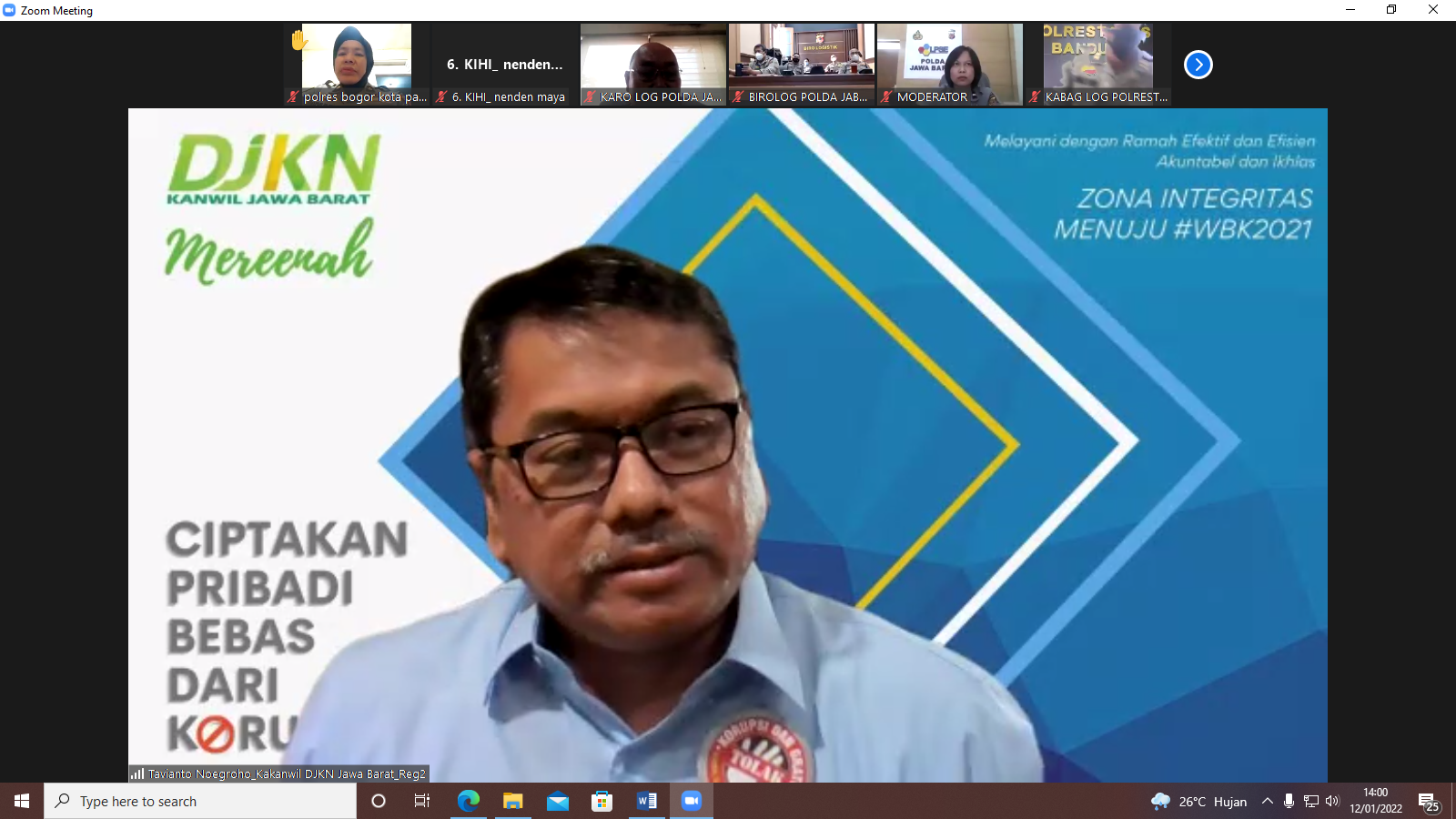Click the Zoom app icon in taskbar
Image resolution: width=1456 pixels, height=819 pixels.
[x=692, y=801]
